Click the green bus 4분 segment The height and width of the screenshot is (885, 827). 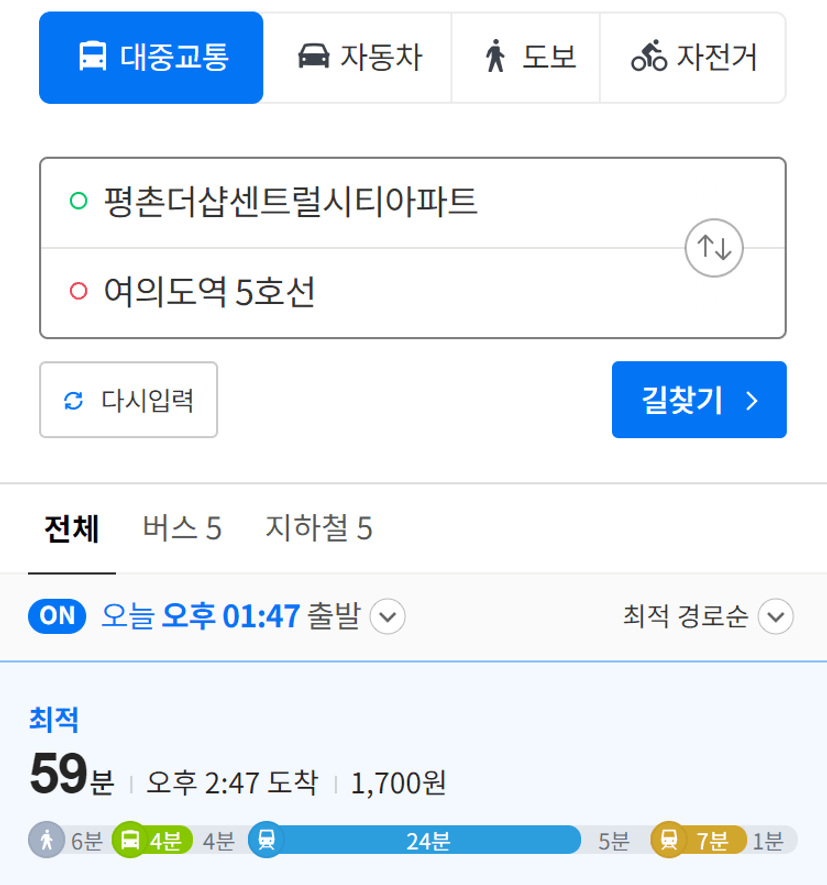(152, 840)
